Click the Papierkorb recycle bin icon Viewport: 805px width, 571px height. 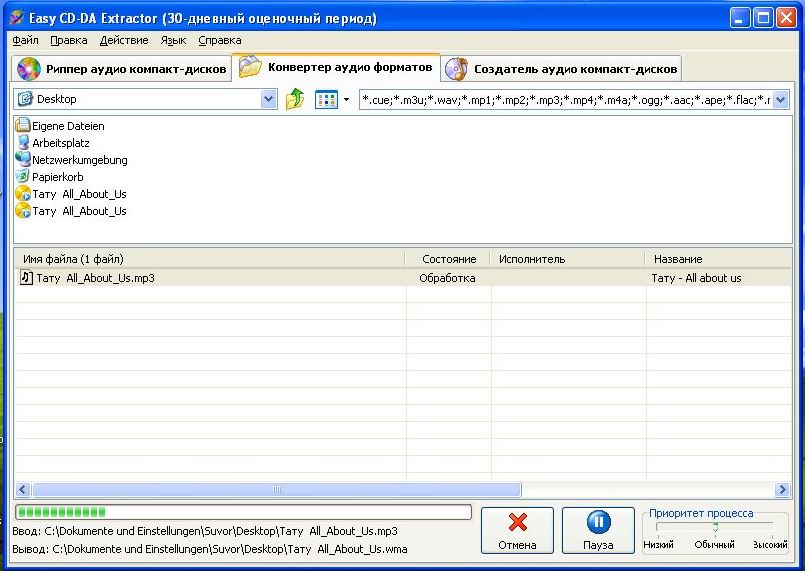pyautogui.click(x=23, y=176)
